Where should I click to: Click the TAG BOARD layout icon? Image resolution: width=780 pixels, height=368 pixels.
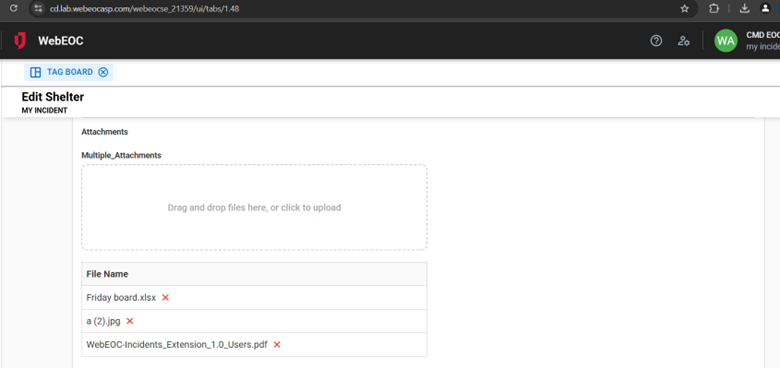click(35, 72)
